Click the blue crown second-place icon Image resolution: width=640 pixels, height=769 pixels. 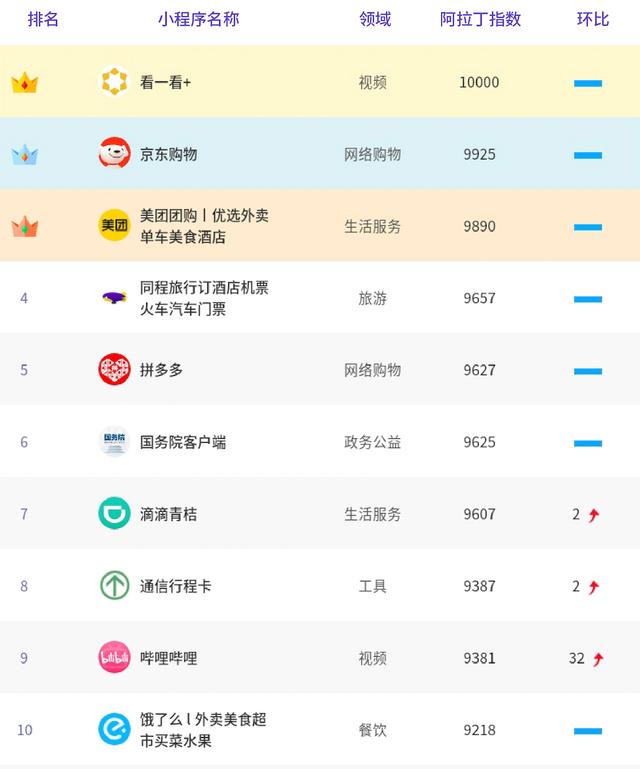tap(24, 155)
